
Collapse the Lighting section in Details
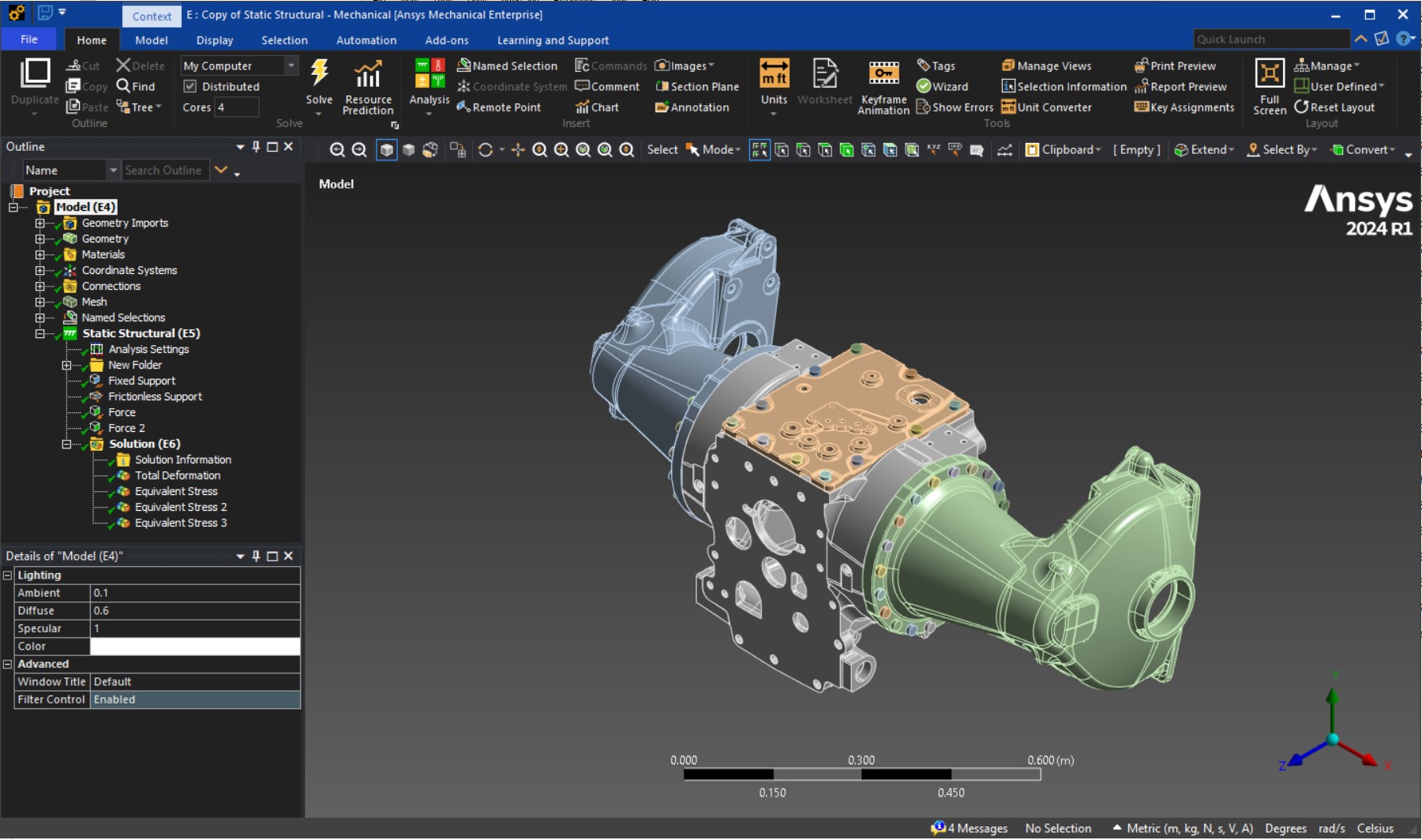[x=7, y=575]
